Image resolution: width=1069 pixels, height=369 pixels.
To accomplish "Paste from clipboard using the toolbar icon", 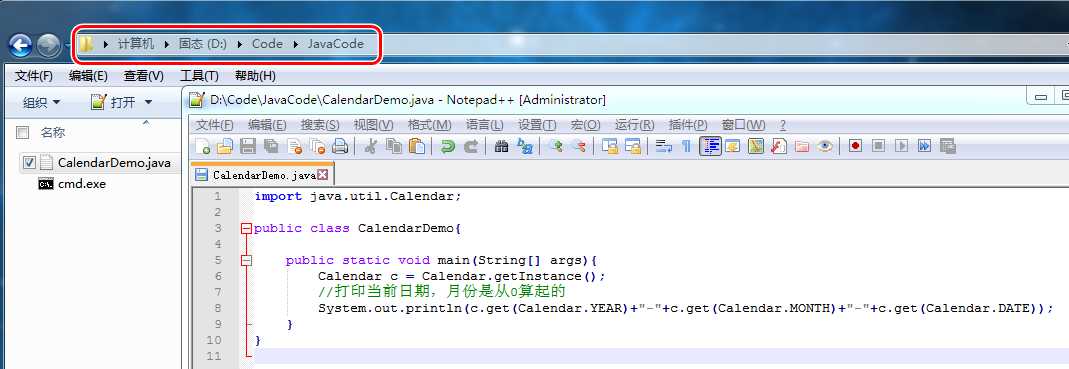I will tap(417, 146).
